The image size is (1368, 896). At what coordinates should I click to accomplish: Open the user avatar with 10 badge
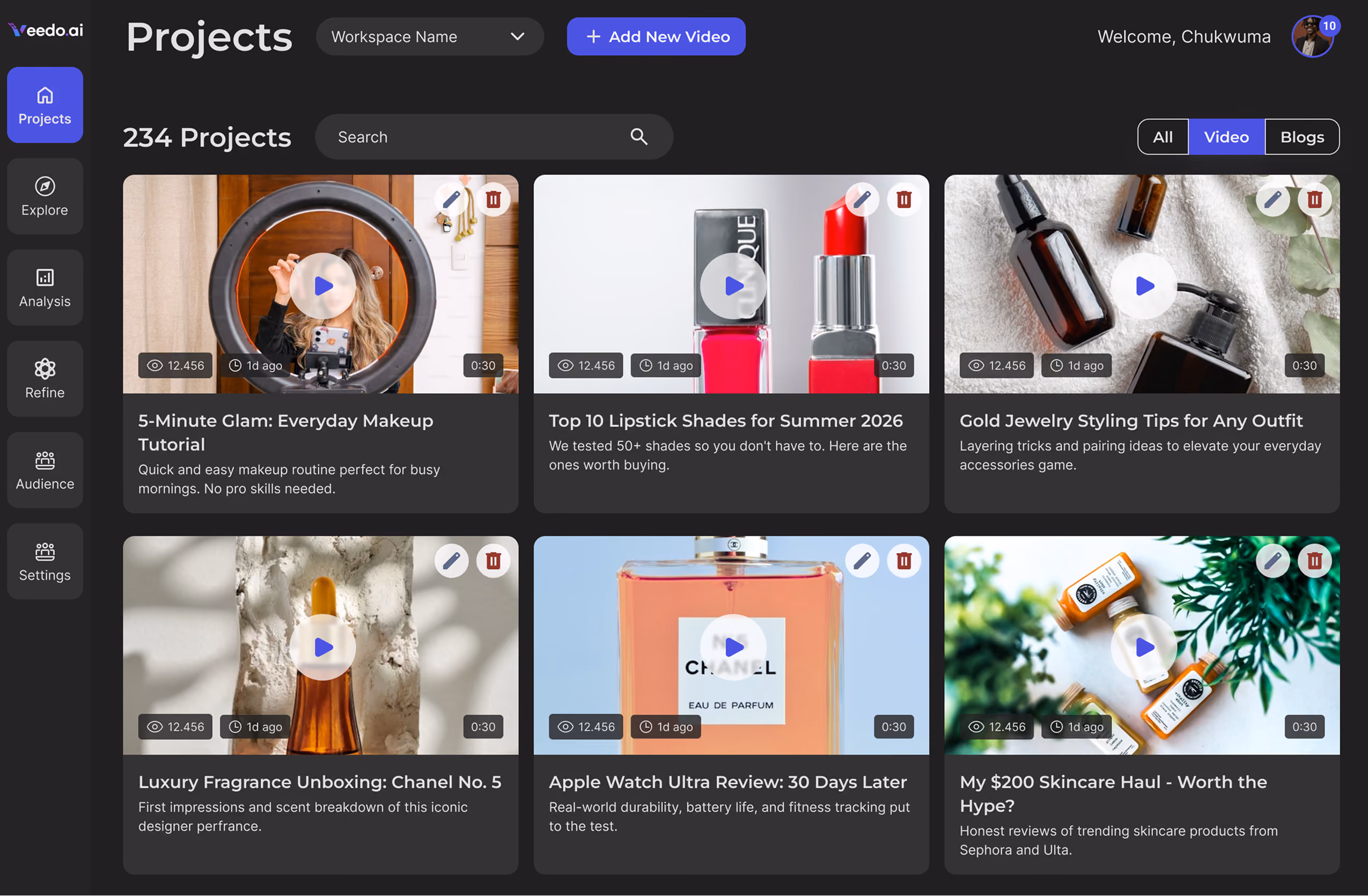1314,37
